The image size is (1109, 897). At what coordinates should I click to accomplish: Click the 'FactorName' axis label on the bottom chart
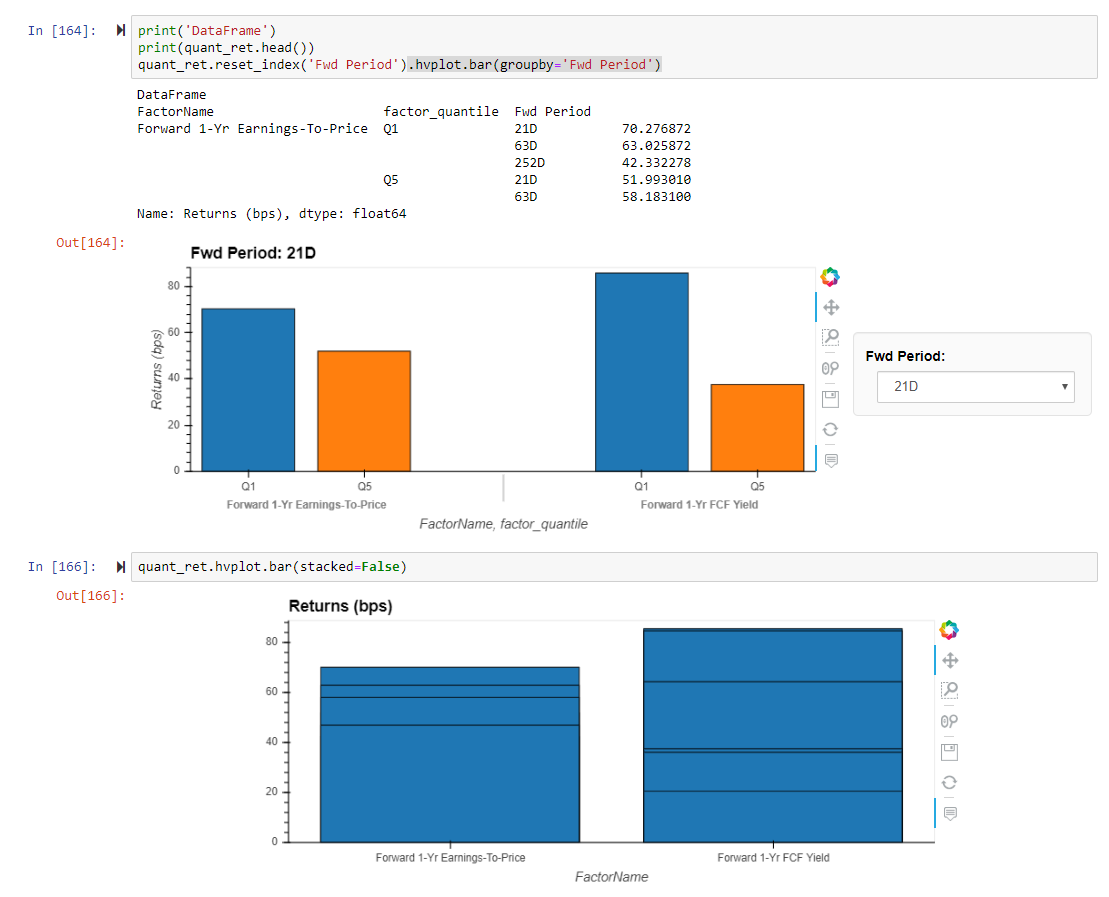pyautogui.click(x=612, y=877)
